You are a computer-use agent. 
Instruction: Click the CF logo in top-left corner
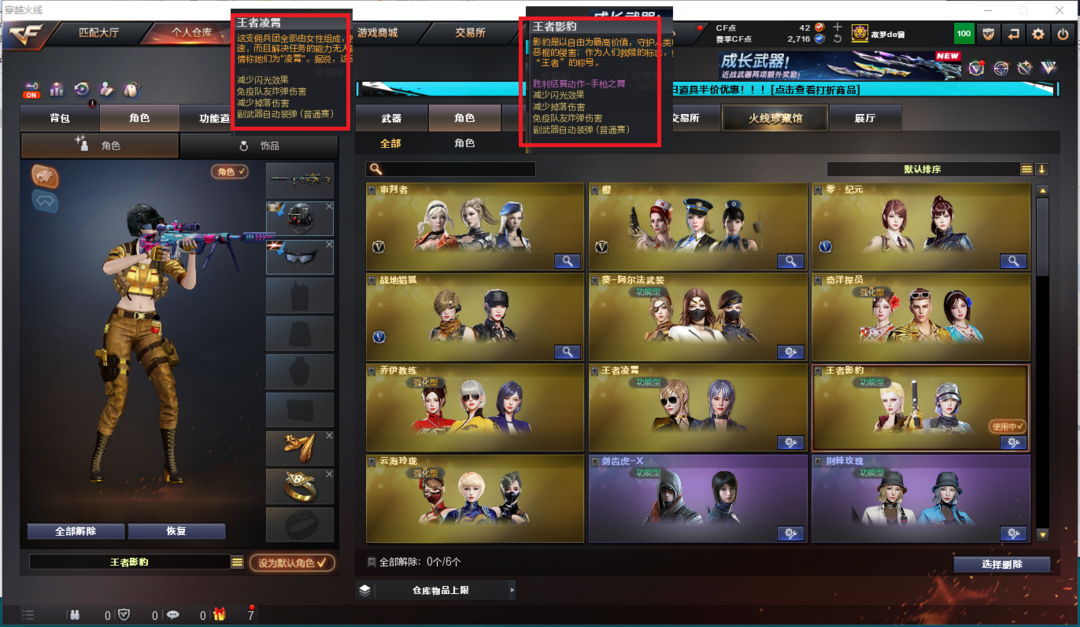point(25,34)
